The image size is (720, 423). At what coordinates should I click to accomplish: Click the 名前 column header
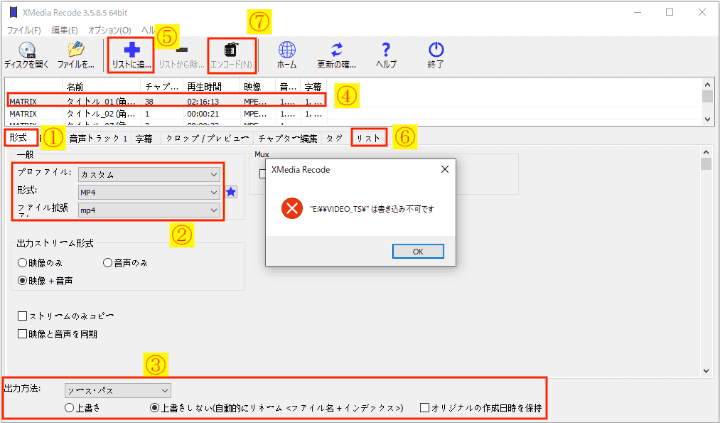[101, 86]
